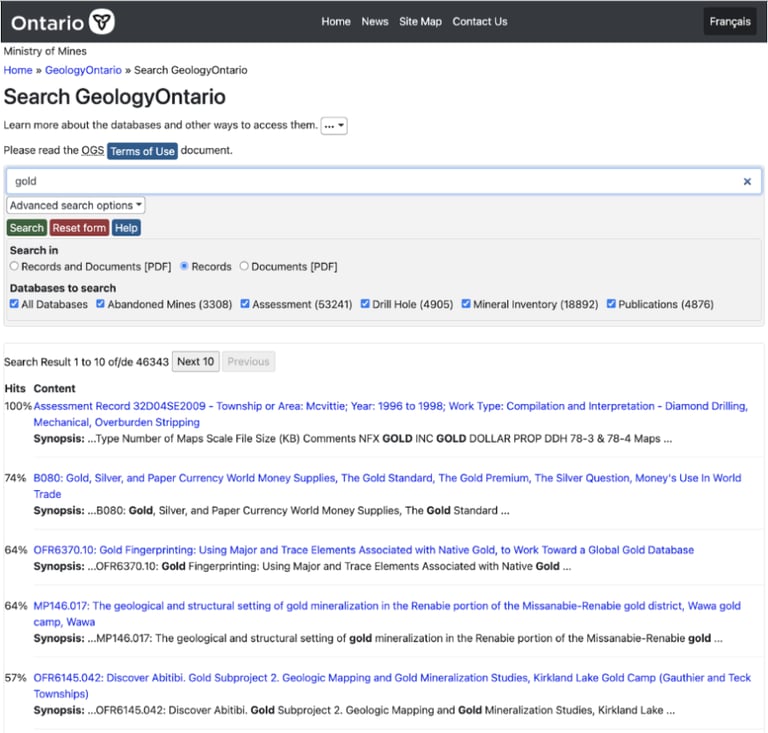Click the green Search button
Viewport: 768px width, 733px height.
pos(27,228)
